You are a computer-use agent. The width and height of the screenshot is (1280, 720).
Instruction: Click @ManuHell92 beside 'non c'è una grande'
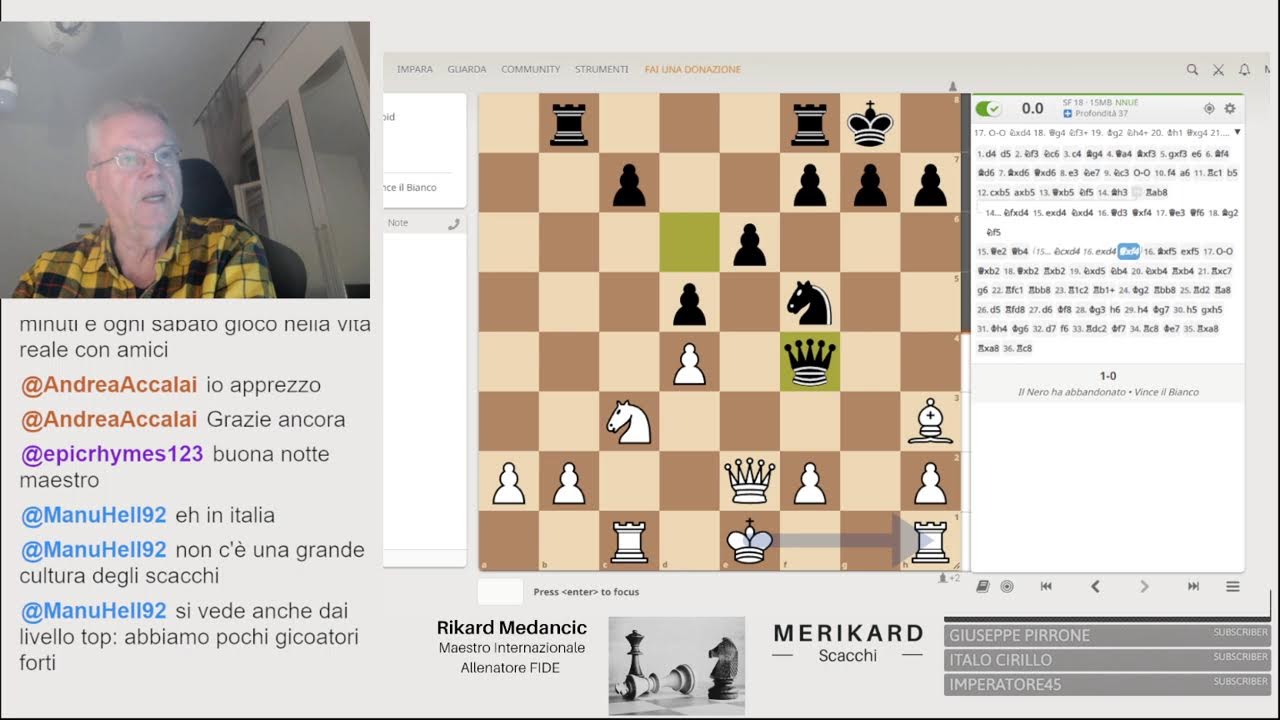pos(93,550)
